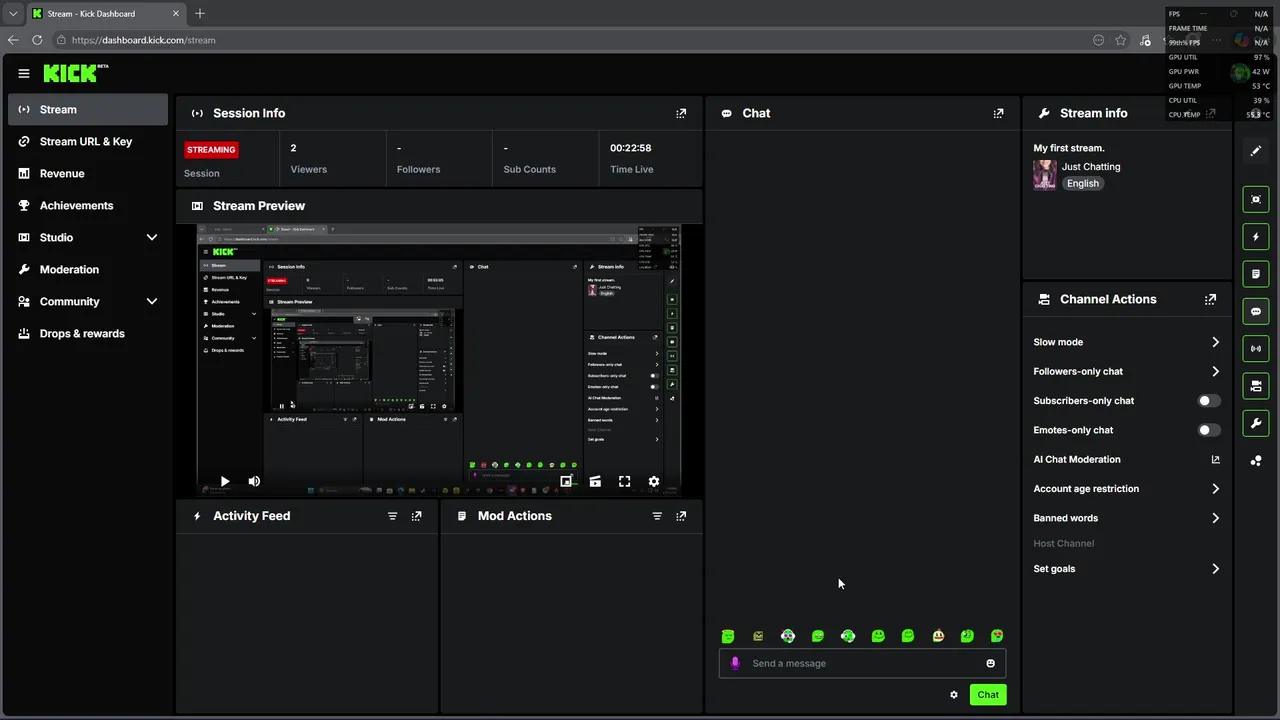Image resolution: width=1280 pixels, height=720 pixels.
Task: Toggle Mod Actions document icon in right sidebar
Action: [1256, 274]
